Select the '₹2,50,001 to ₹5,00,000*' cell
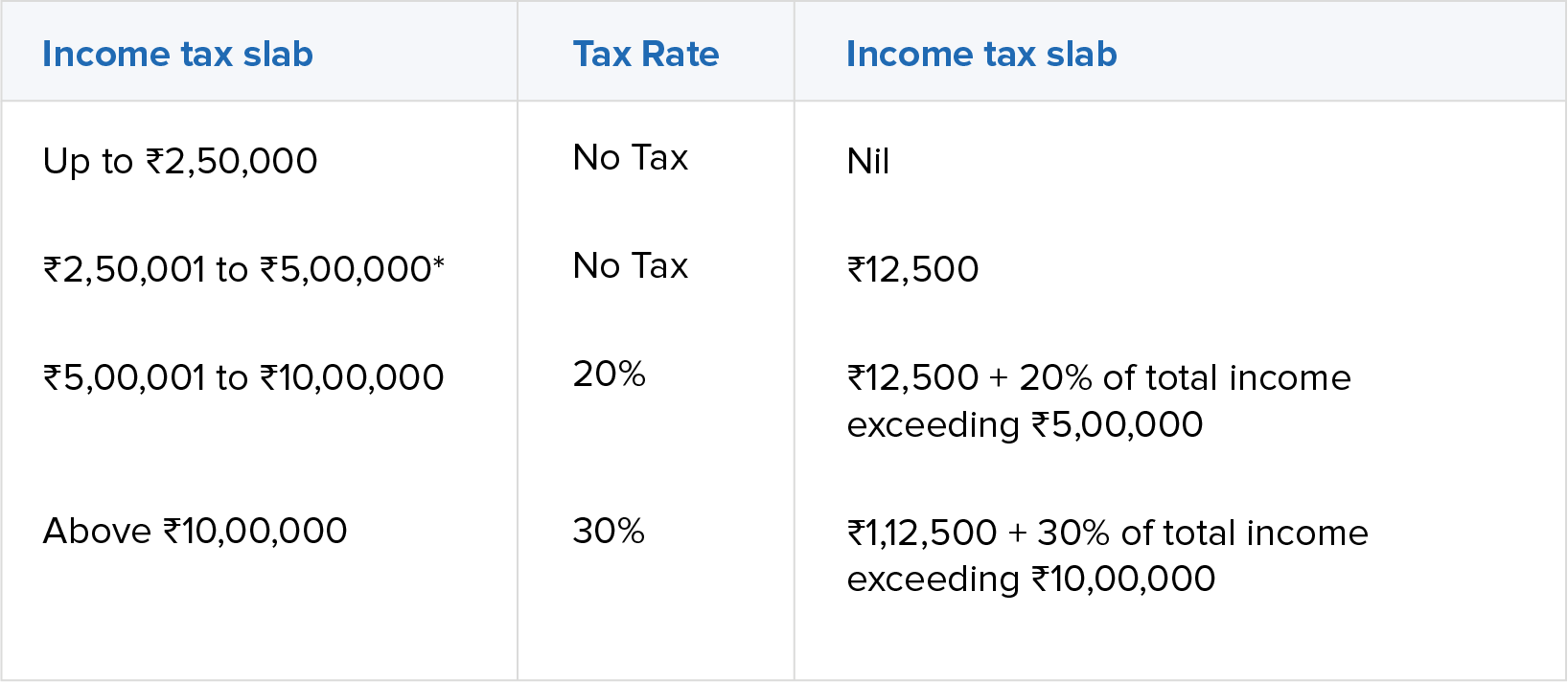This screenshot has width=1568, height=682. tap(243, 269)
